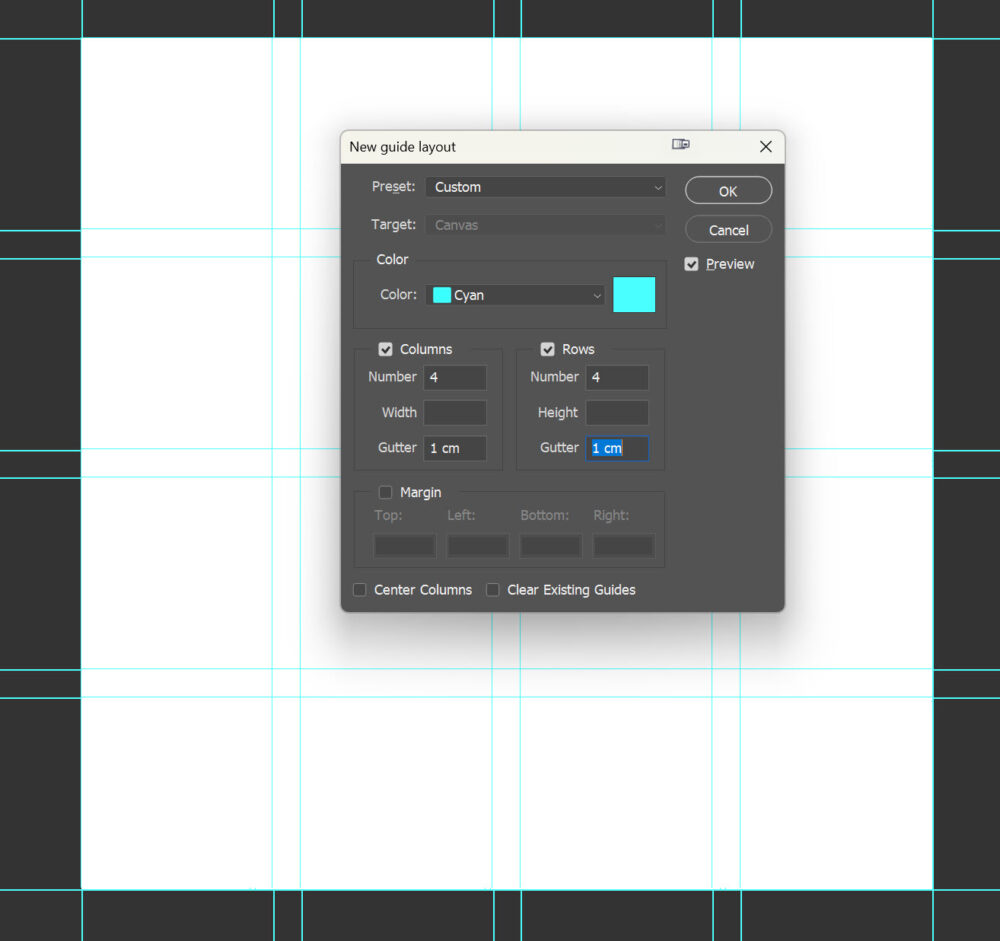The image size is (1000, 941).
Task: Open the Preset dropdown showing Custom
Action: 545,187
